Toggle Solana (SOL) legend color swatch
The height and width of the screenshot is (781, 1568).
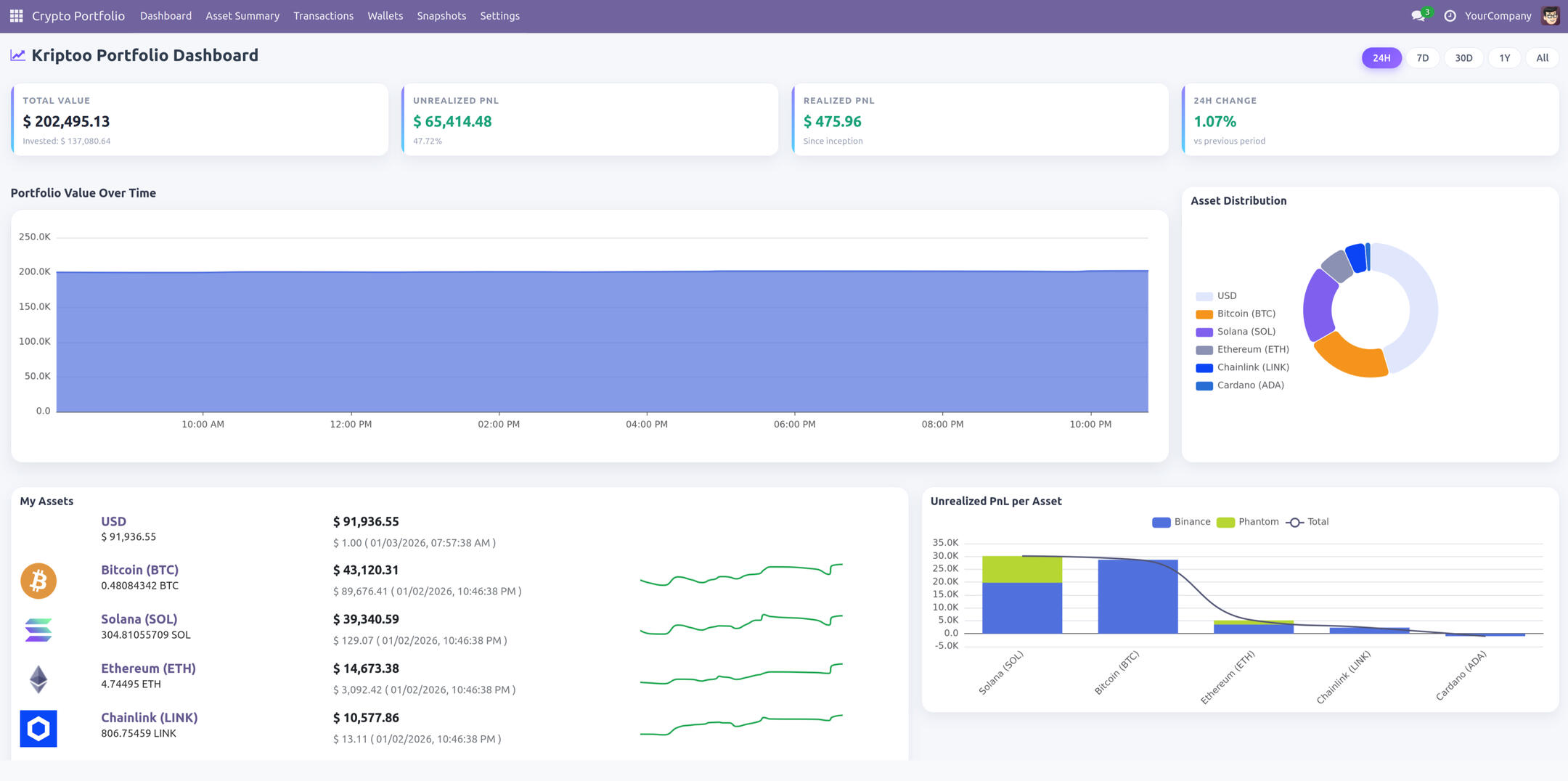(x=1204, y=332)
